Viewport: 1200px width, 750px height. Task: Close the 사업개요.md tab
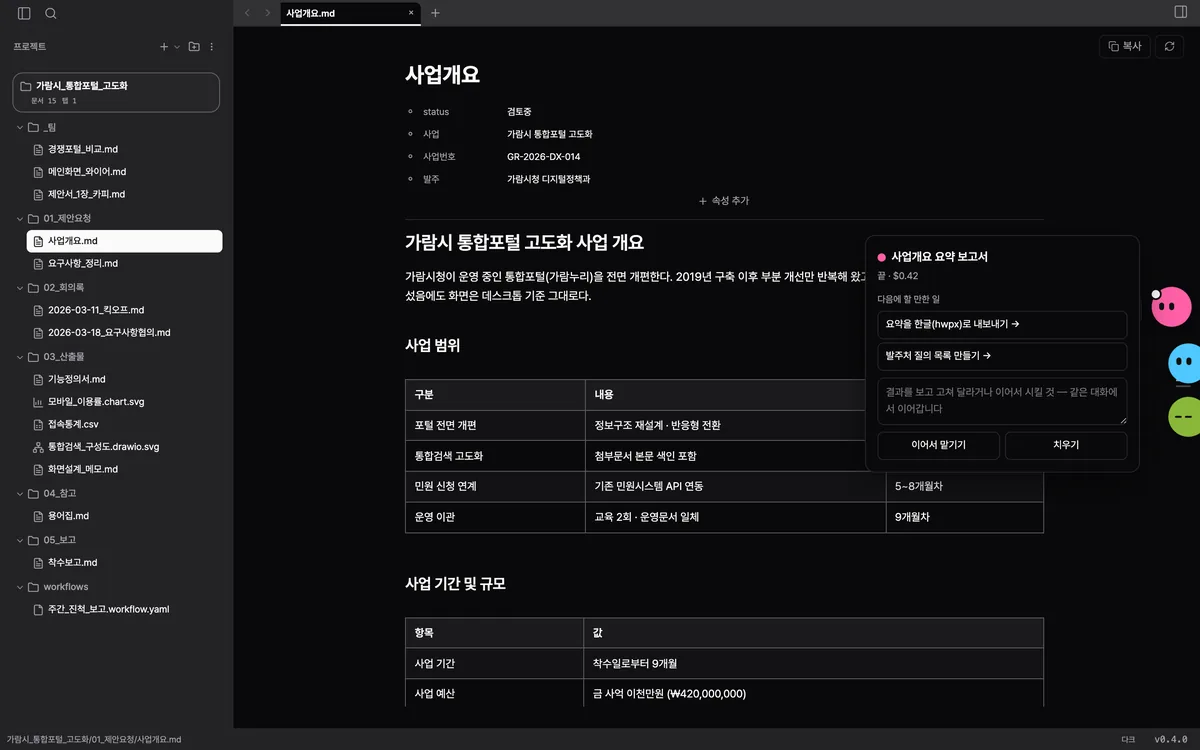coord(411,13)
